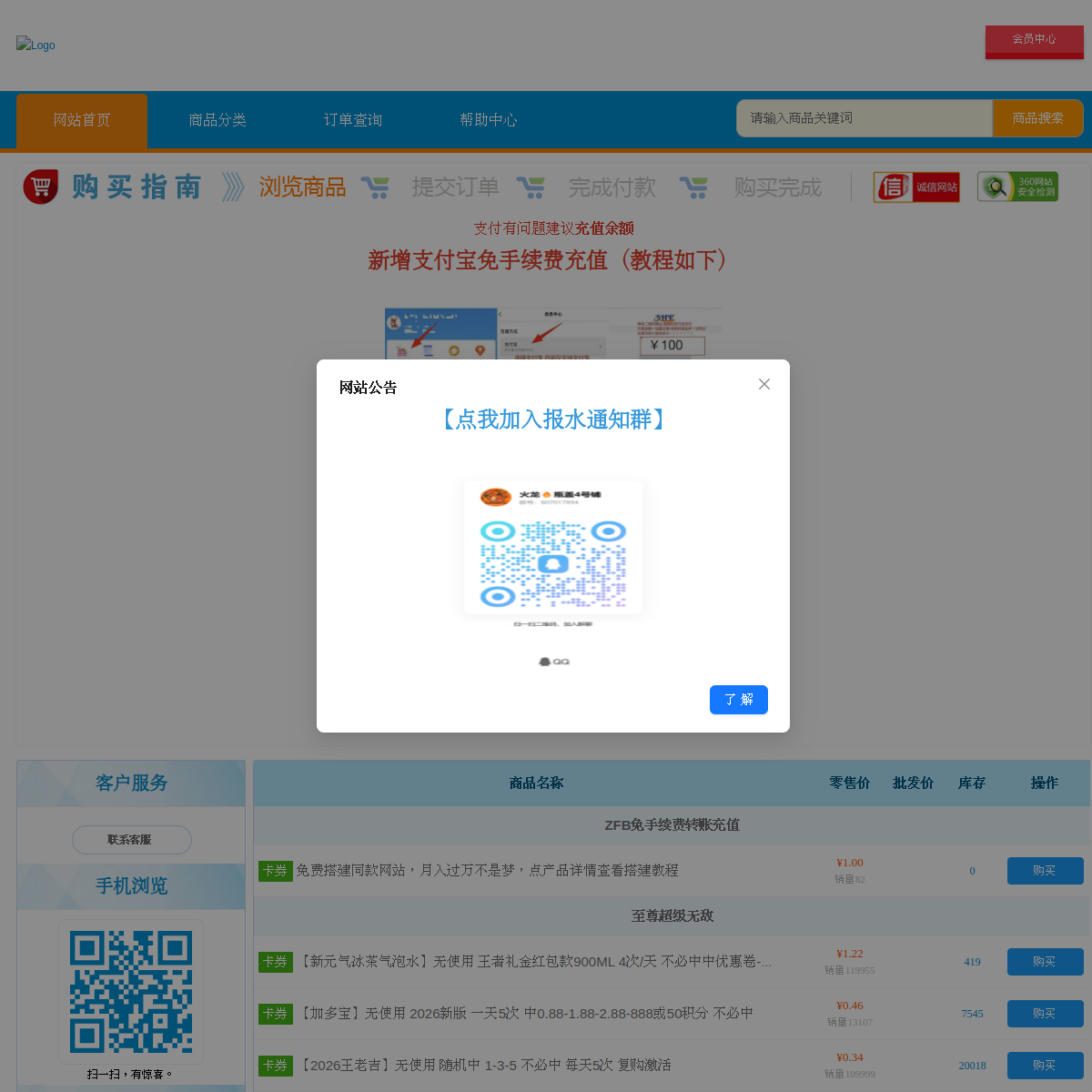1092x1092 pixels.
Task: Click 客户服务 panel header
Action: point(131,784)
